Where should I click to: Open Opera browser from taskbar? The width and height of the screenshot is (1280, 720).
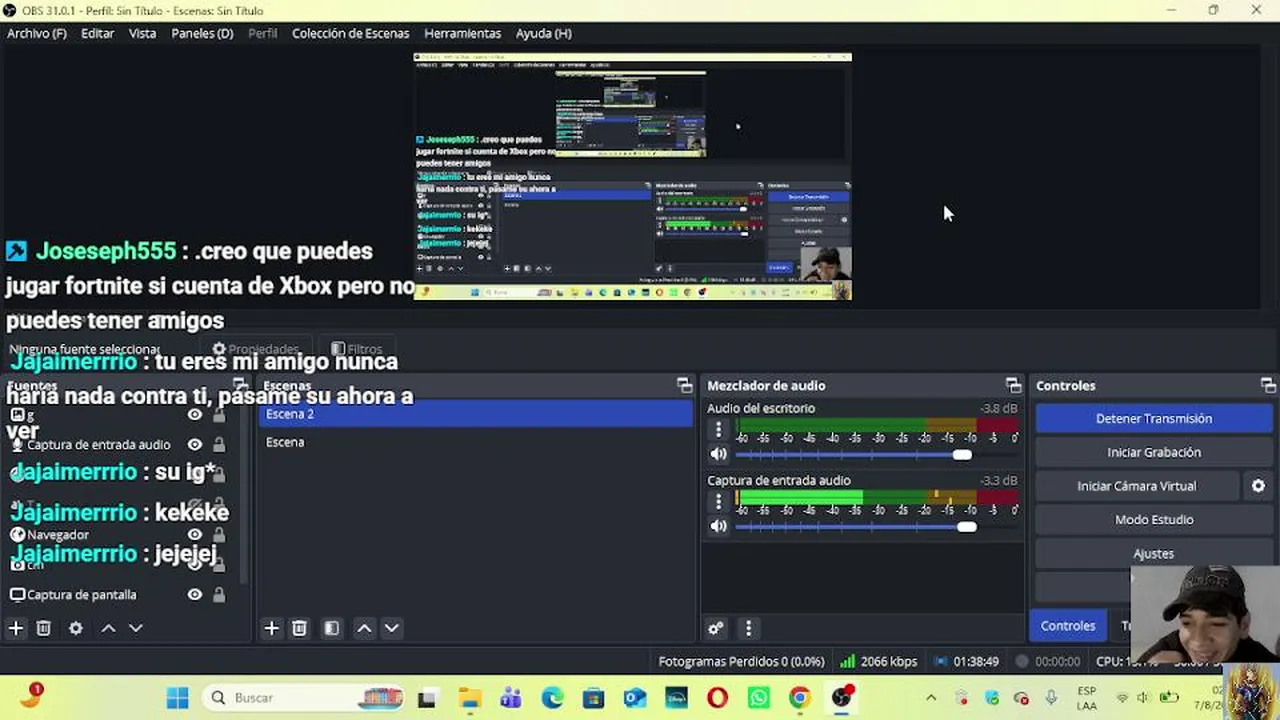(717, 698)
